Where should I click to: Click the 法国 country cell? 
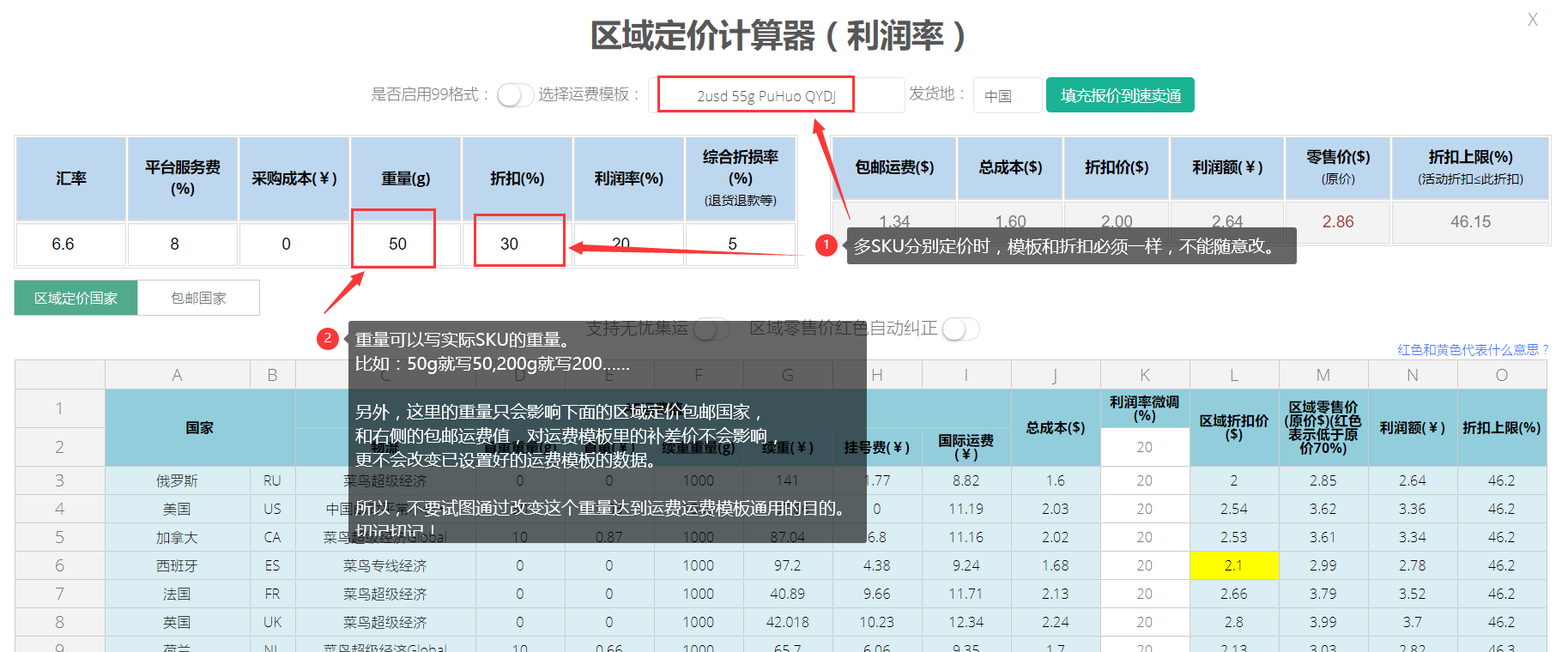(177, 594)
